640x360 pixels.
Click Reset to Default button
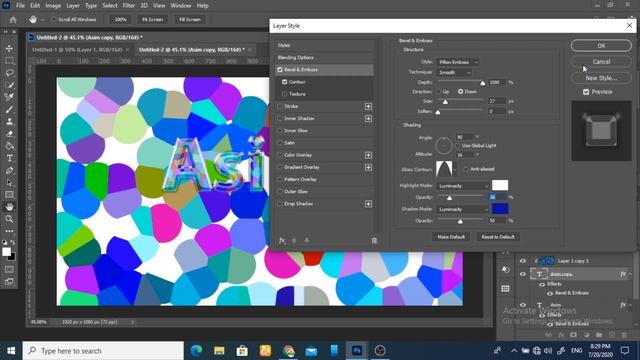[498, 237]
